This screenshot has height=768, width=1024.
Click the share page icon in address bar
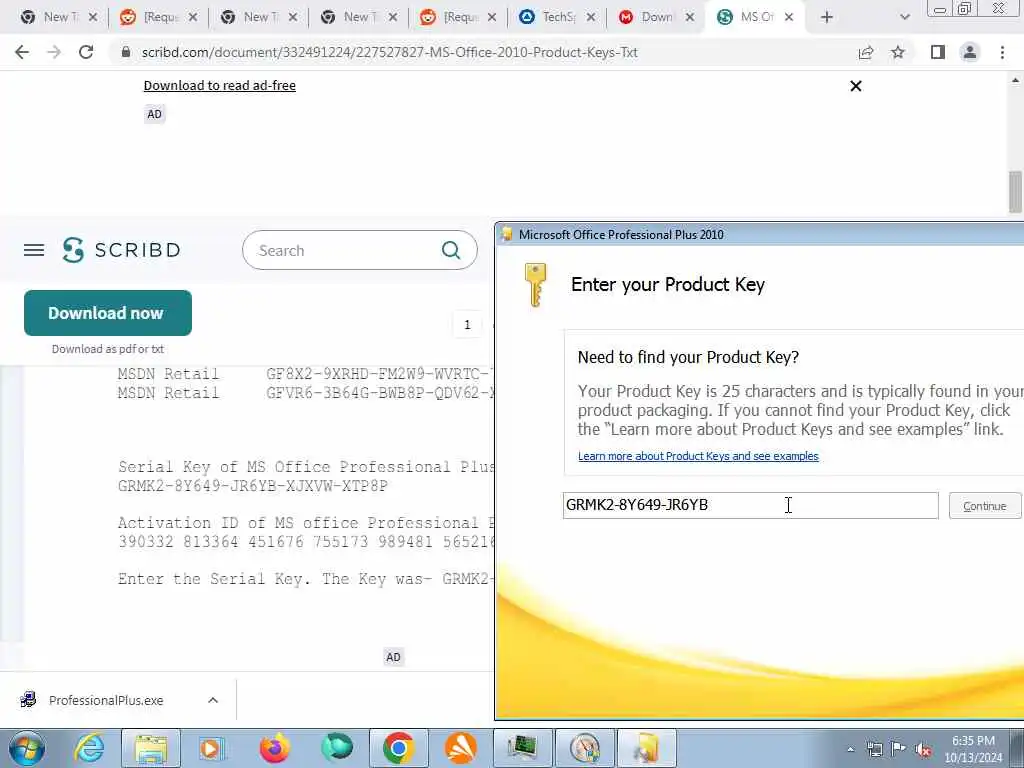(x=866, y=52)
